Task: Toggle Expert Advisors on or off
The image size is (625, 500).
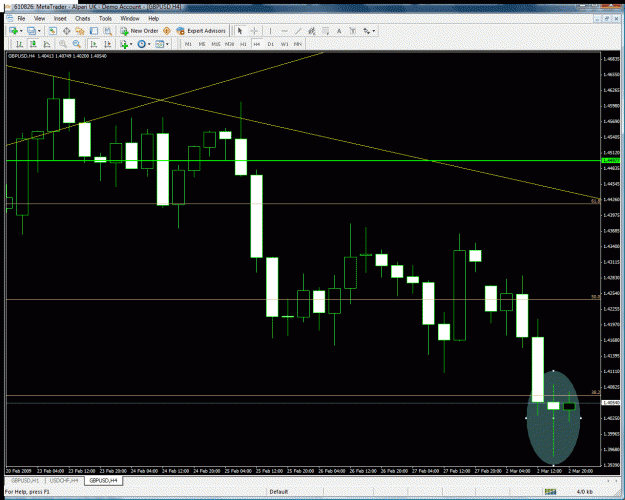Action: point(201,31)
